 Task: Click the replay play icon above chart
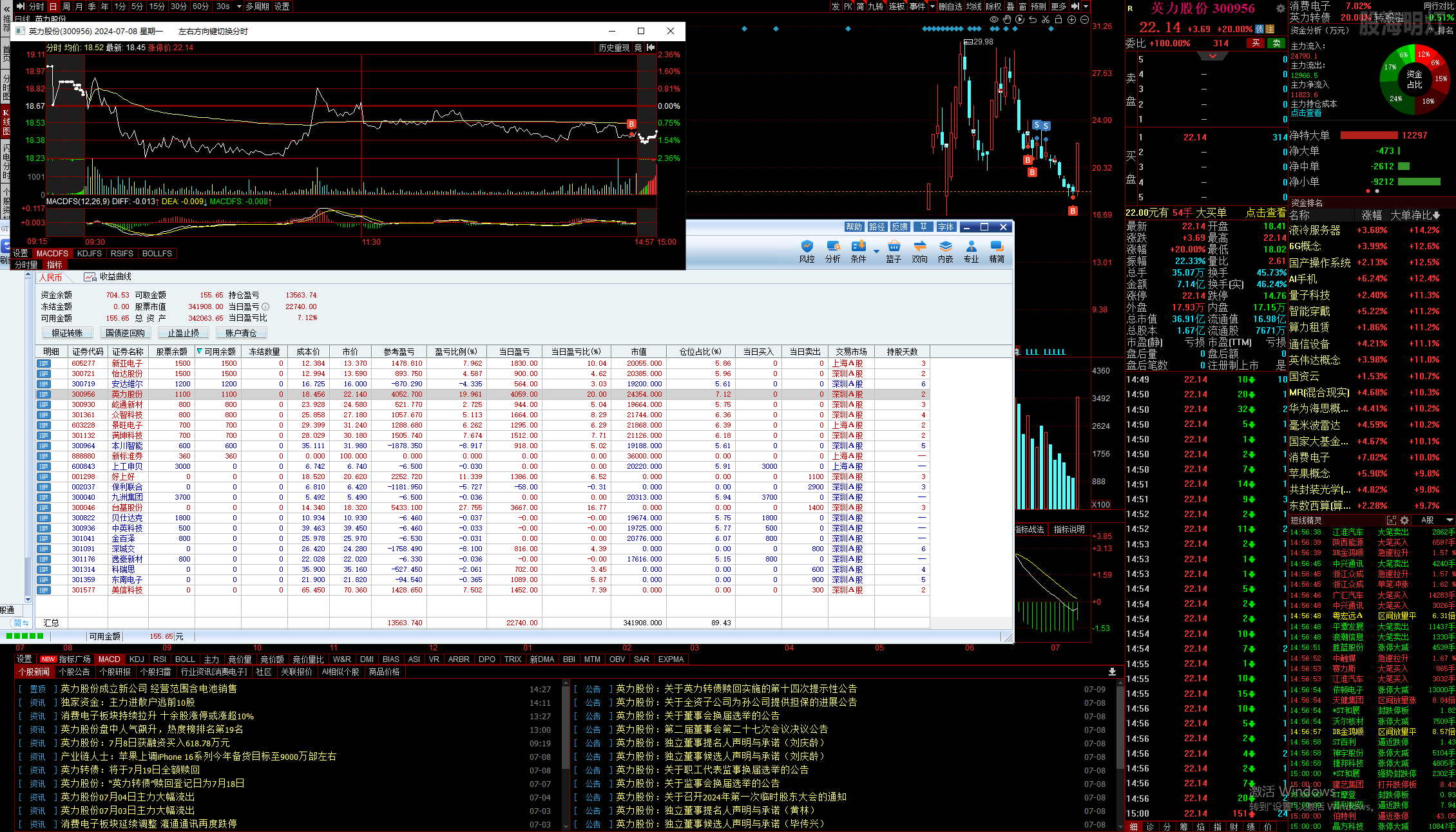tap(1020, 20)
